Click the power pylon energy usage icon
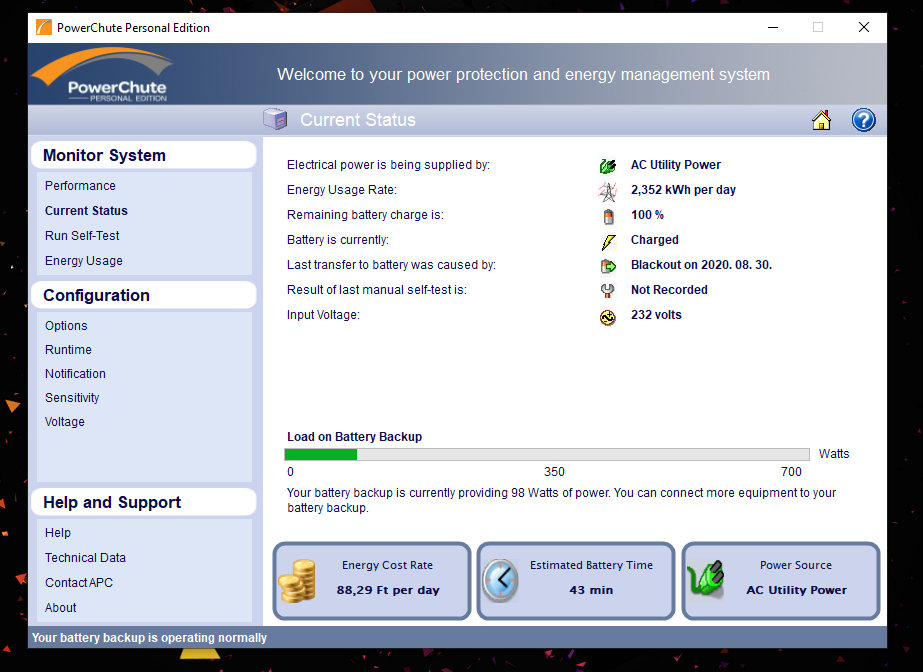Image resolution: width=923 pixels, height=672 pixels. point(607,191)
